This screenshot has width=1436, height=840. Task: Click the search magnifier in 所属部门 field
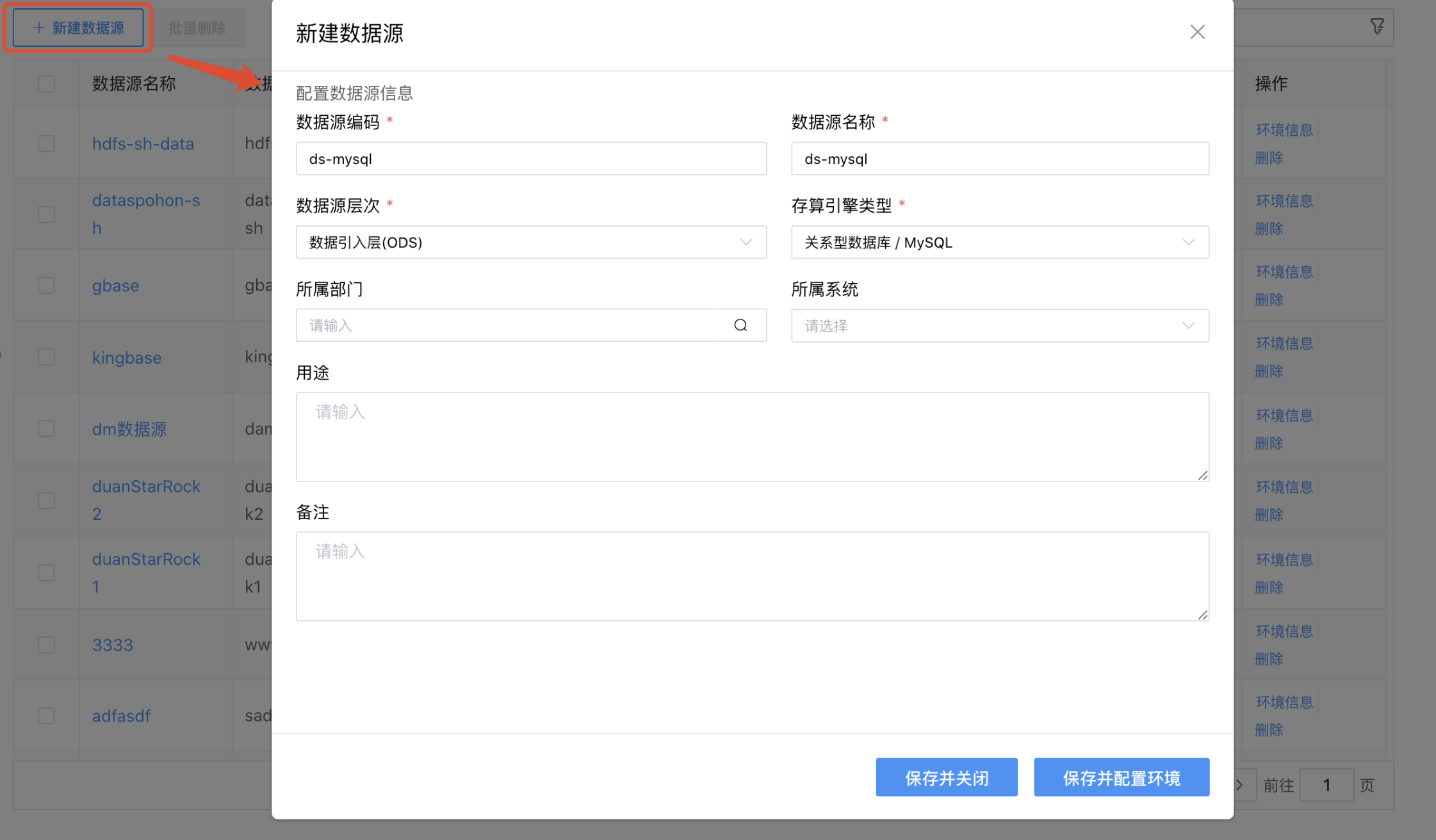[740, 325]
